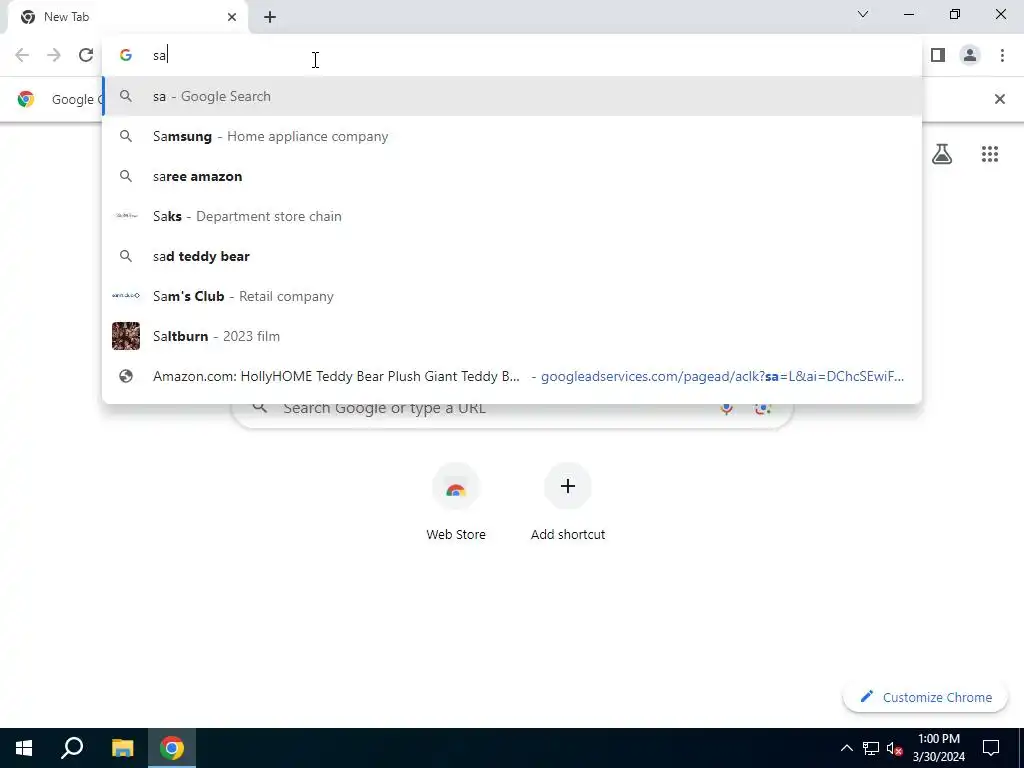Go back using the back arrow
This screenshot has width=1024, height=768.
pos(22,55)
